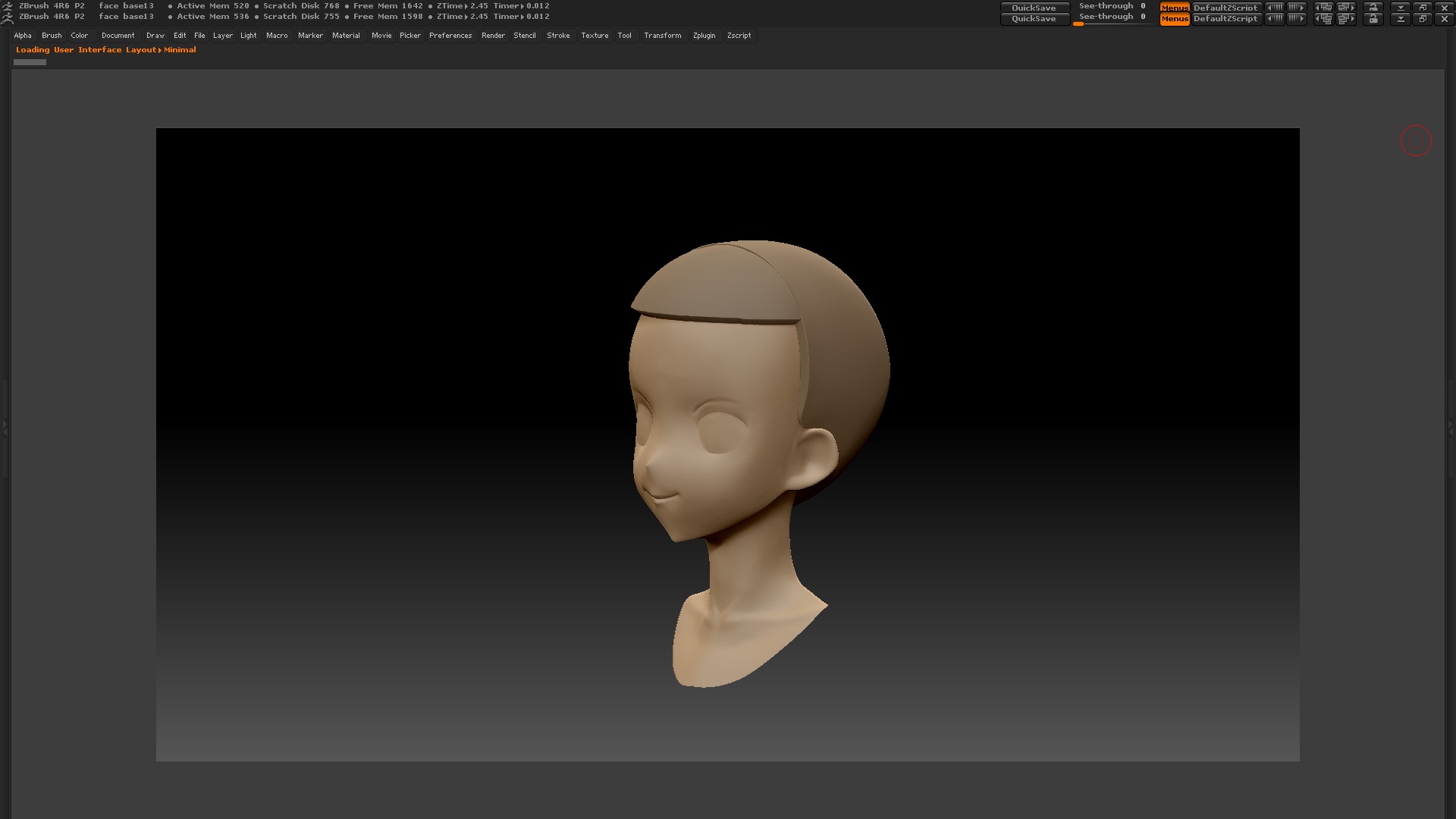Click the next UI colors icon
This screenshot has height=819, width=1456.
[x=1296, y=18]
